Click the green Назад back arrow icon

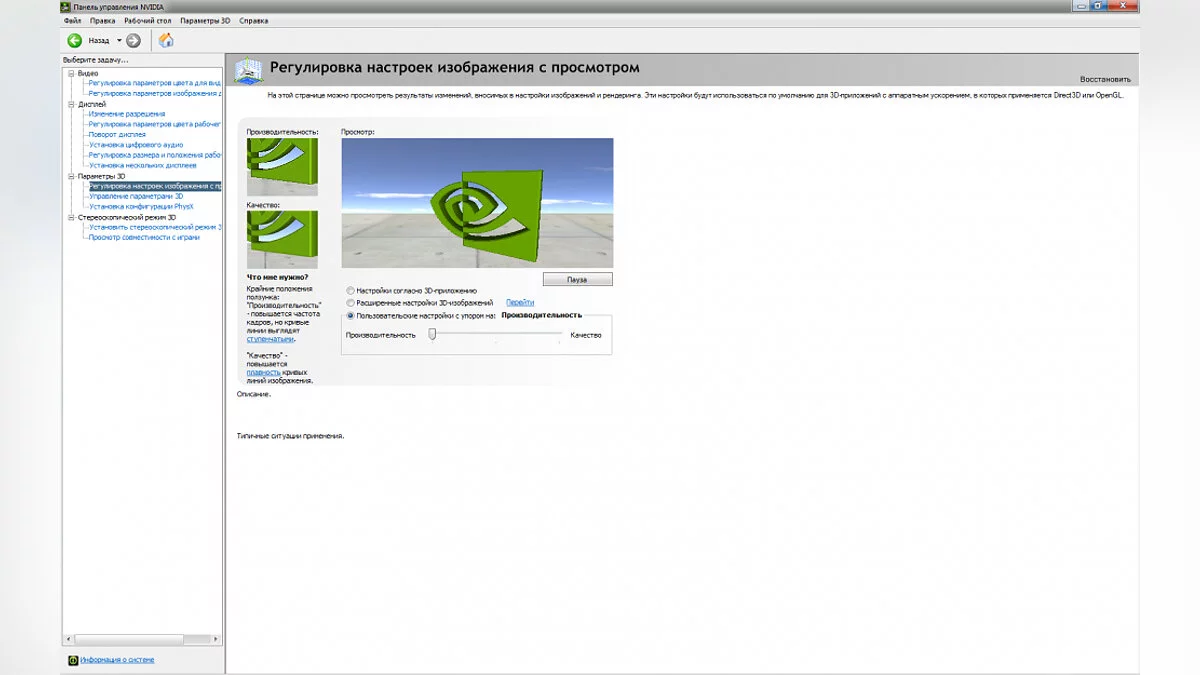74,40
